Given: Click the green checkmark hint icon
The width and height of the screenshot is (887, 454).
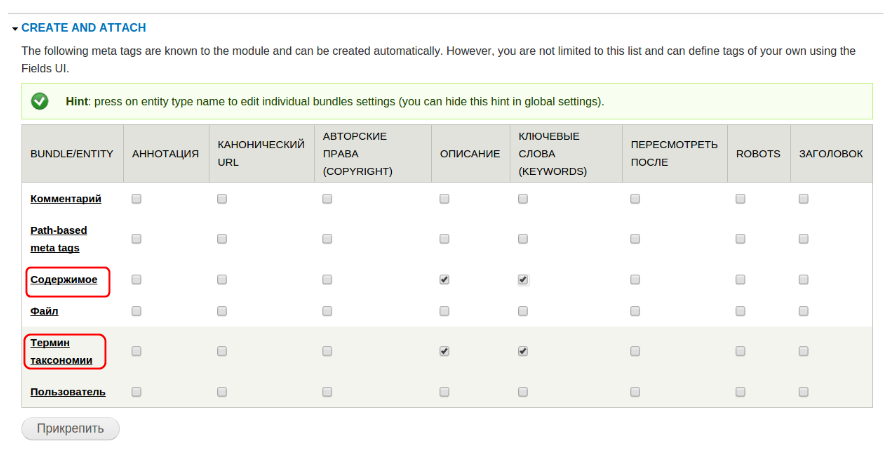Looking at the screenshot, I should click(40, 101).
